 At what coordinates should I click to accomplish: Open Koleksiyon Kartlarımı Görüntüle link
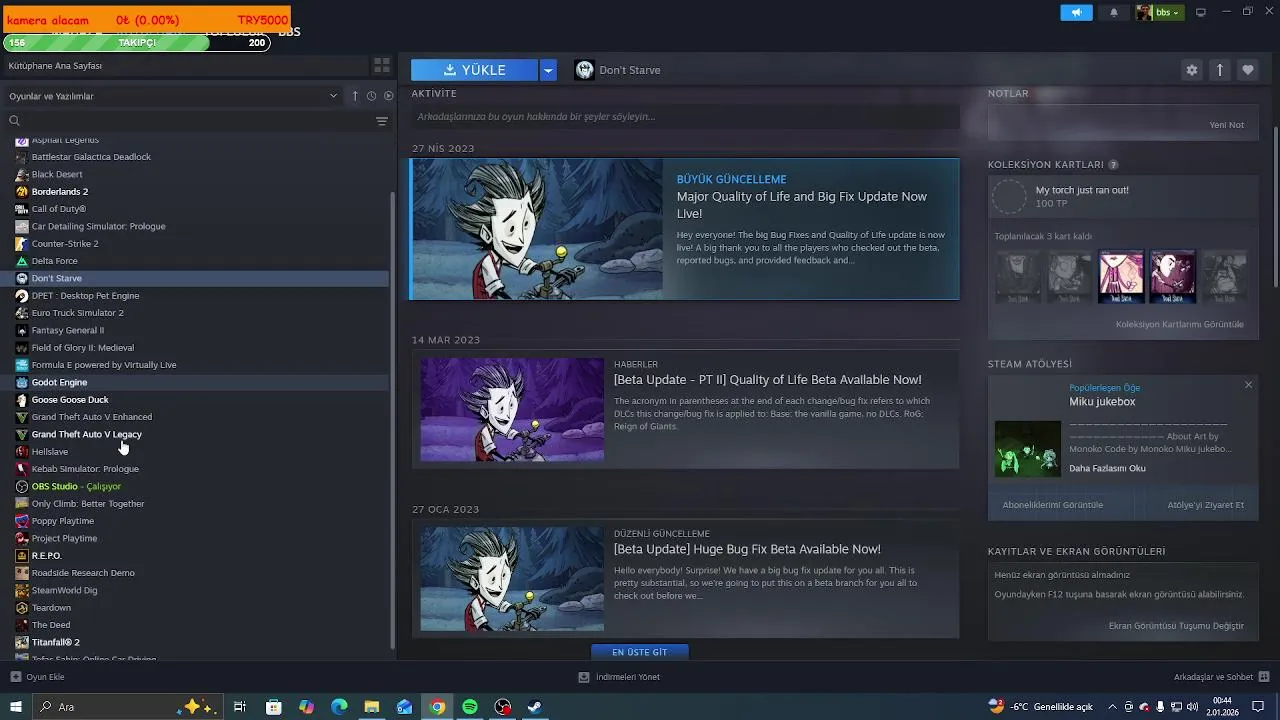click(x=1180, y=324)
